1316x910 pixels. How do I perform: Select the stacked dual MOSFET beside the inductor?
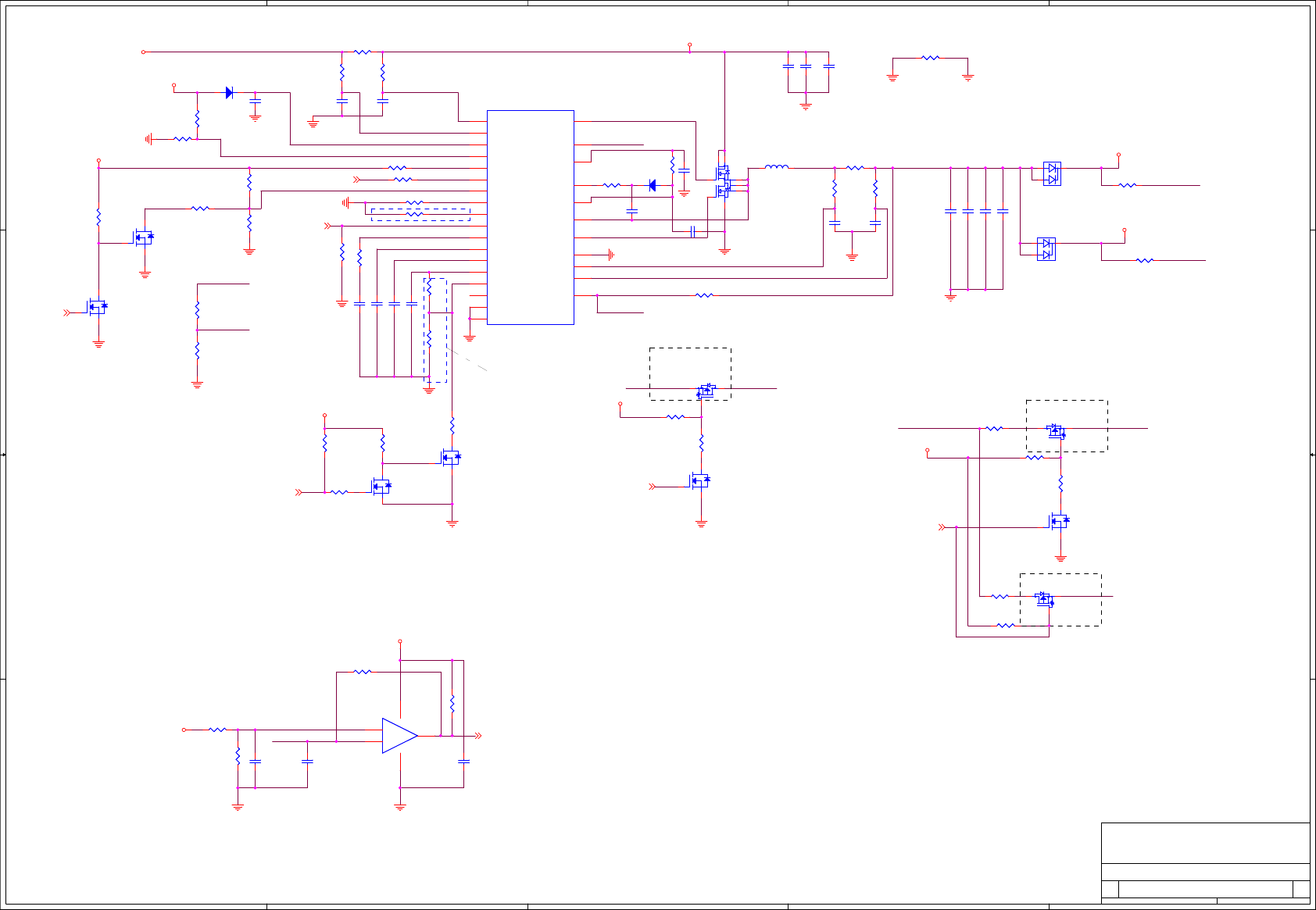pyautogui.click(x=723, y=180)
